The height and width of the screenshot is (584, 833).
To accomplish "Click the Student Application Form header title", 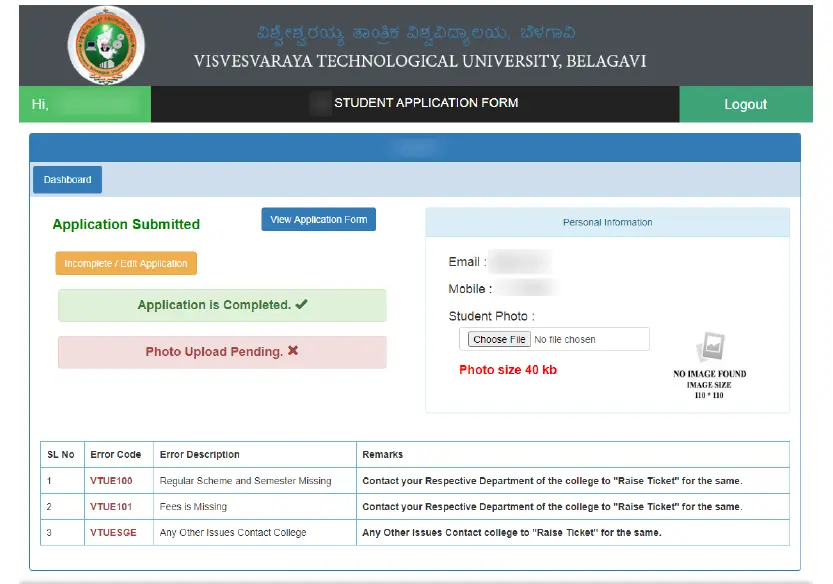I will coord(426,103).
